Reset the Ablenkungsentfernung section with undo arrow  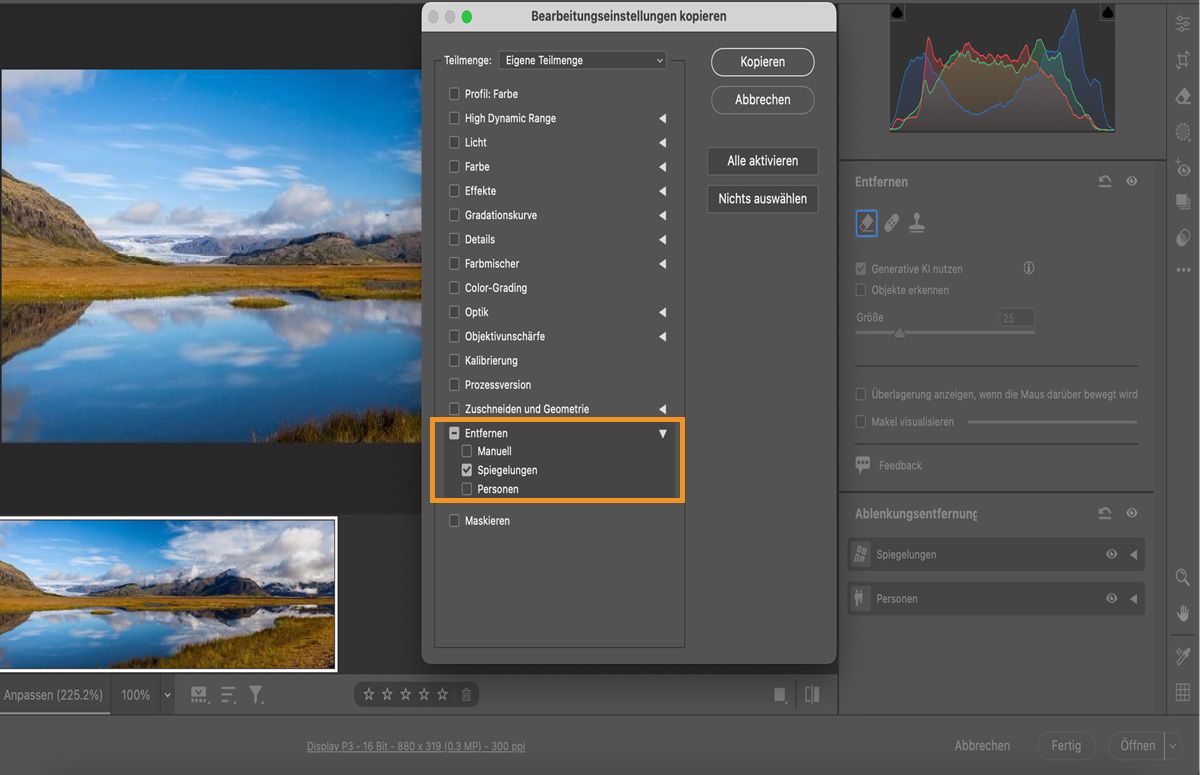tap(1105, 513)
